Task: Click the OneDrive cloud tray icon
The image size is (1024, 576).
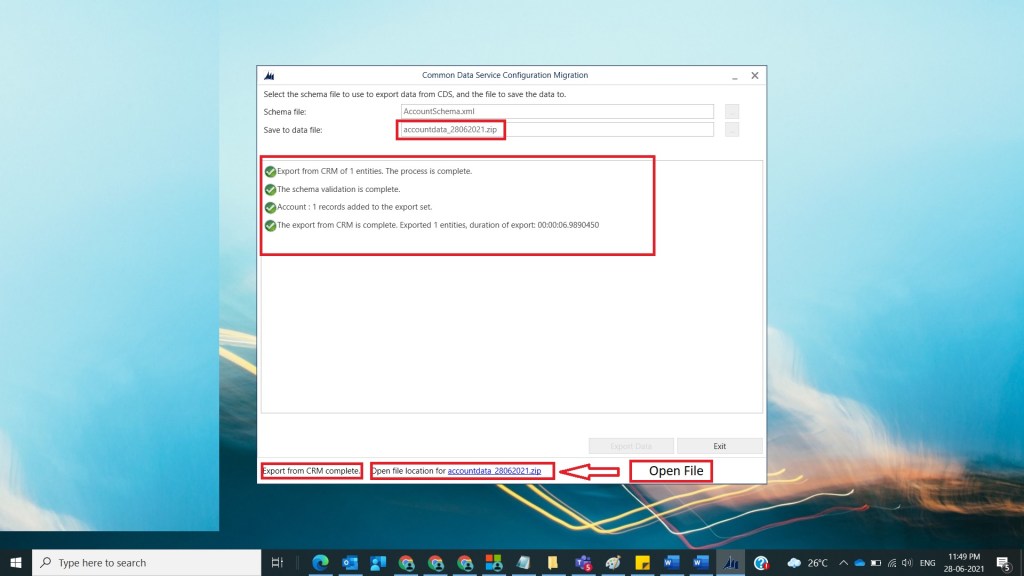Action: tap(859, 563)
